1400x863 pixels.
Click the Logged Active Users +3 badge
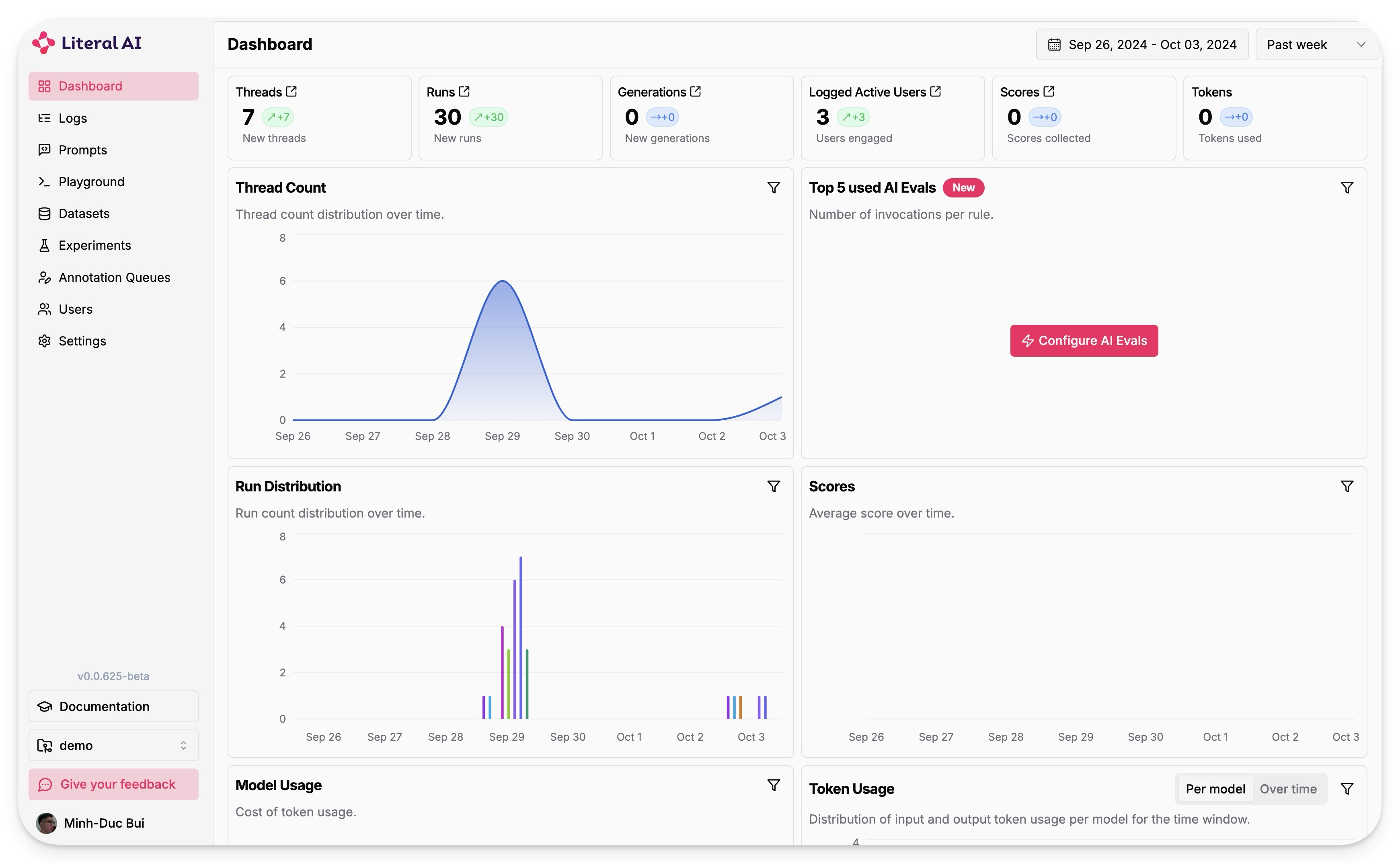coord(853,117)
